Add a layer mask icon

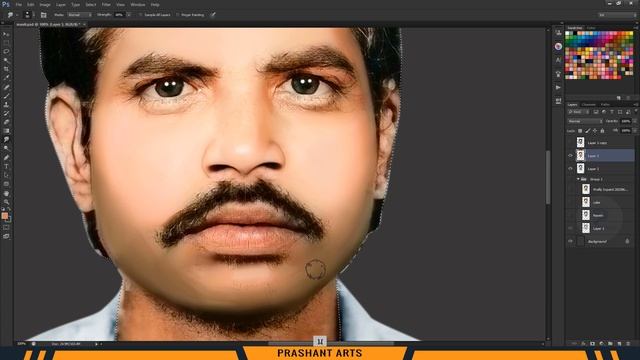click(593, 344)
